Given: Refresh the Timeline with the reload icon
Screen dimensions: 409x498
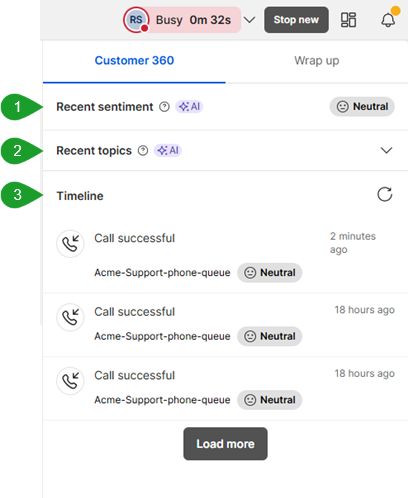Looking at the screenshot, I should [x=385, y=194].
